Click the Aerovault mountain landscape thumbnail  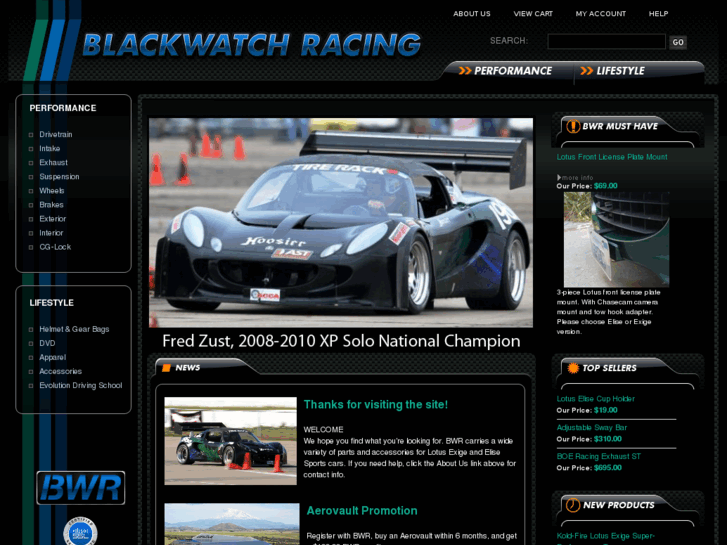coord(232,524)
